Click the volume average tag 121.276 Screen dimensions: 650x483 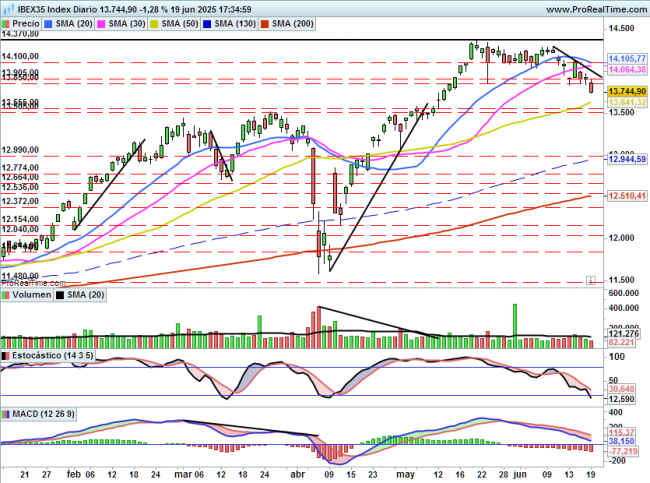pyautogui.click(x=624, y=333)
